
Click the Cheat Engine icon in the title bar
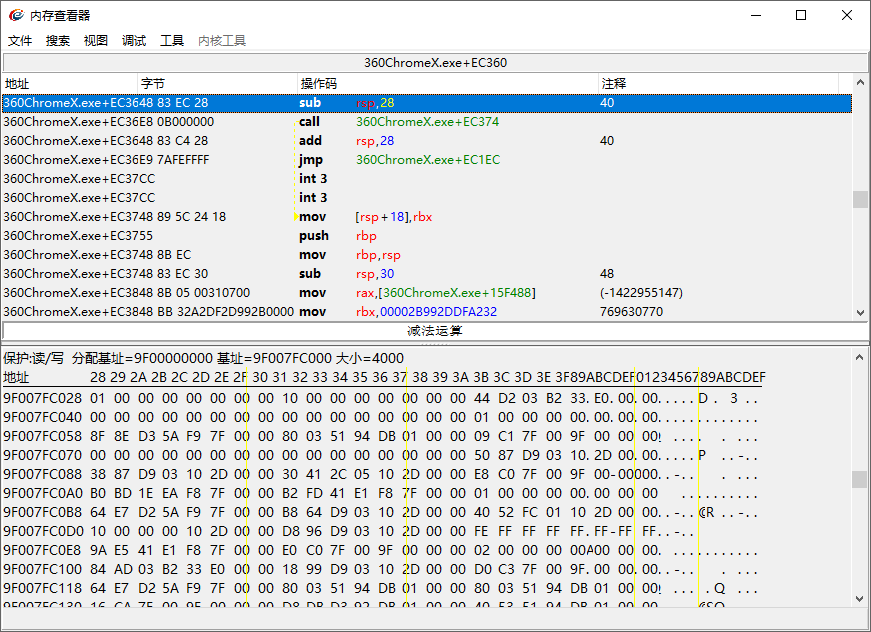click(x=17, y=15)
